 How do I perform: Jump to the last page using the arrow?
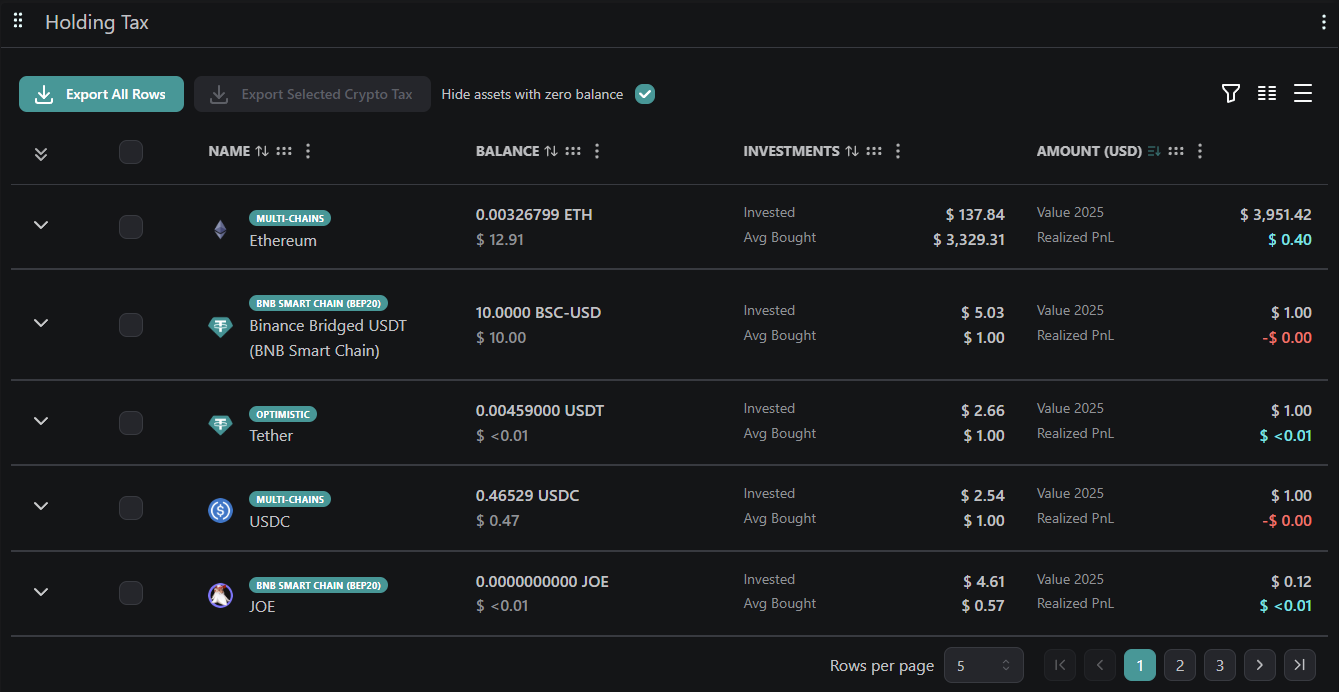(1299, 665)
